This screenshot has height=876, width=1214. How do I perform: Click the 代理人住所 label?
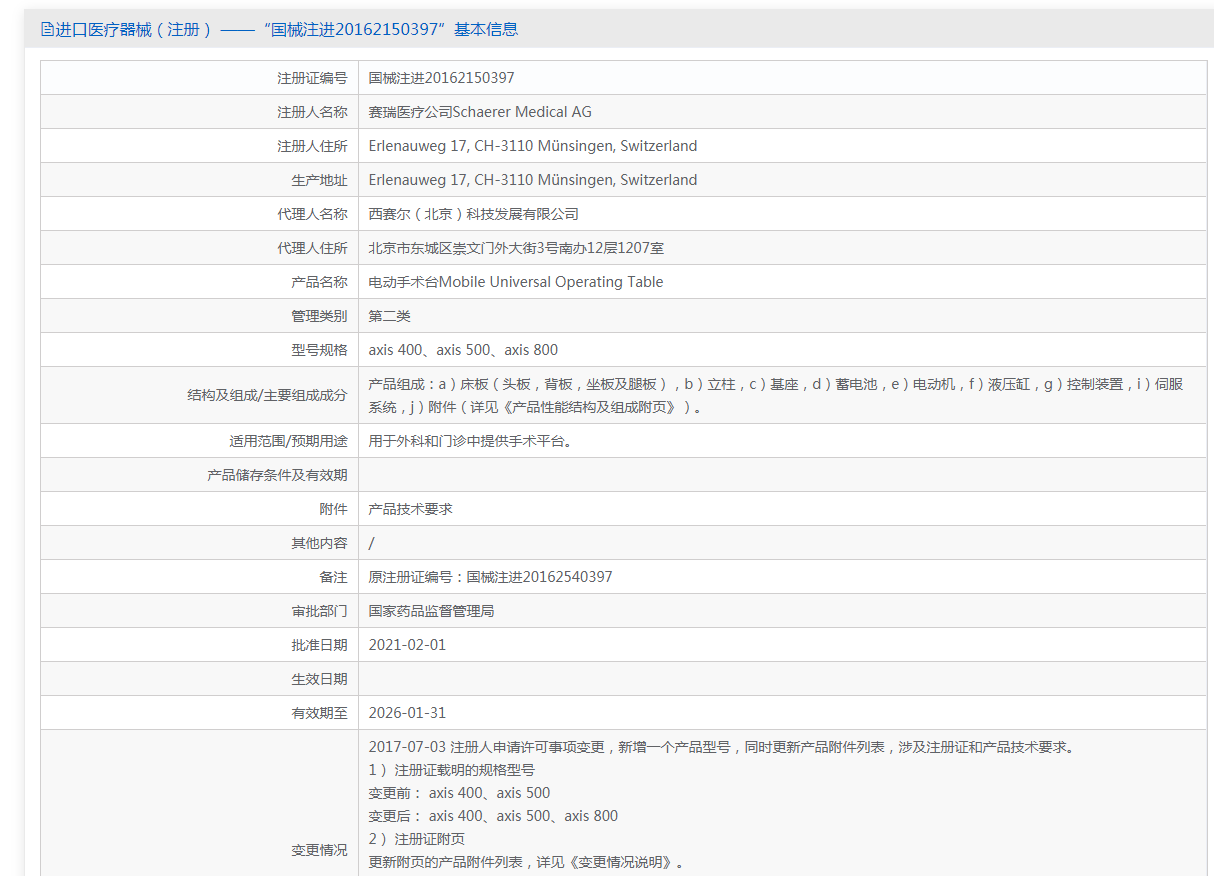click(x=312, y=248)
